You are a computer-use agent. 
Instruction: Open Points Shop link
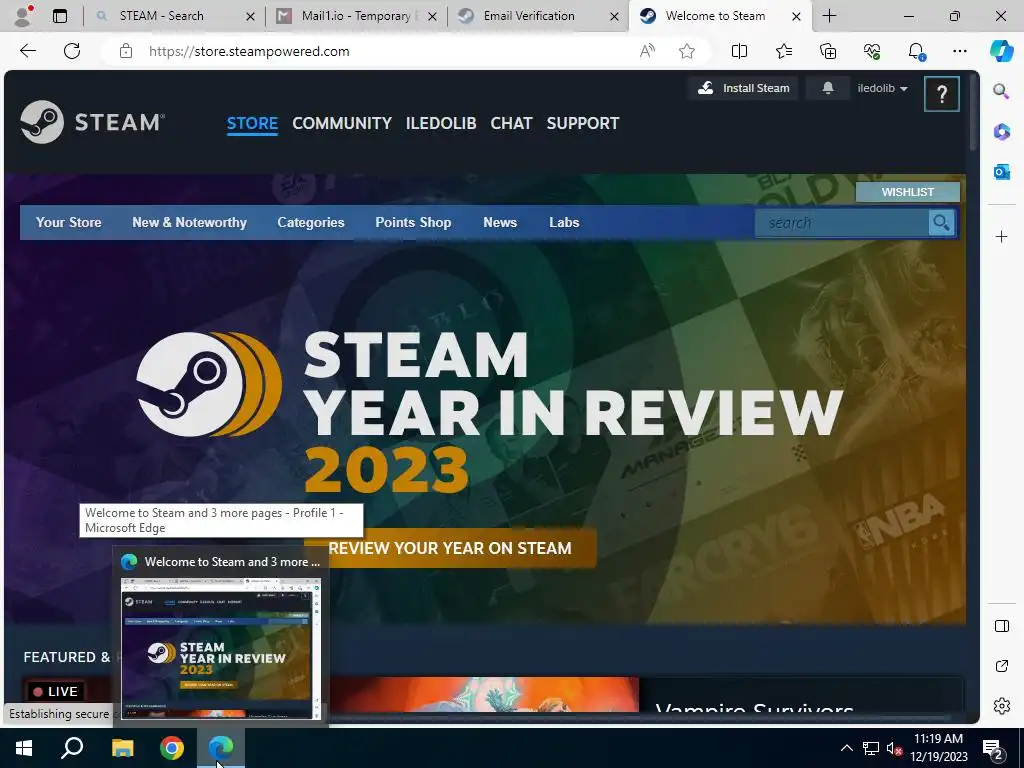(413, 223)
